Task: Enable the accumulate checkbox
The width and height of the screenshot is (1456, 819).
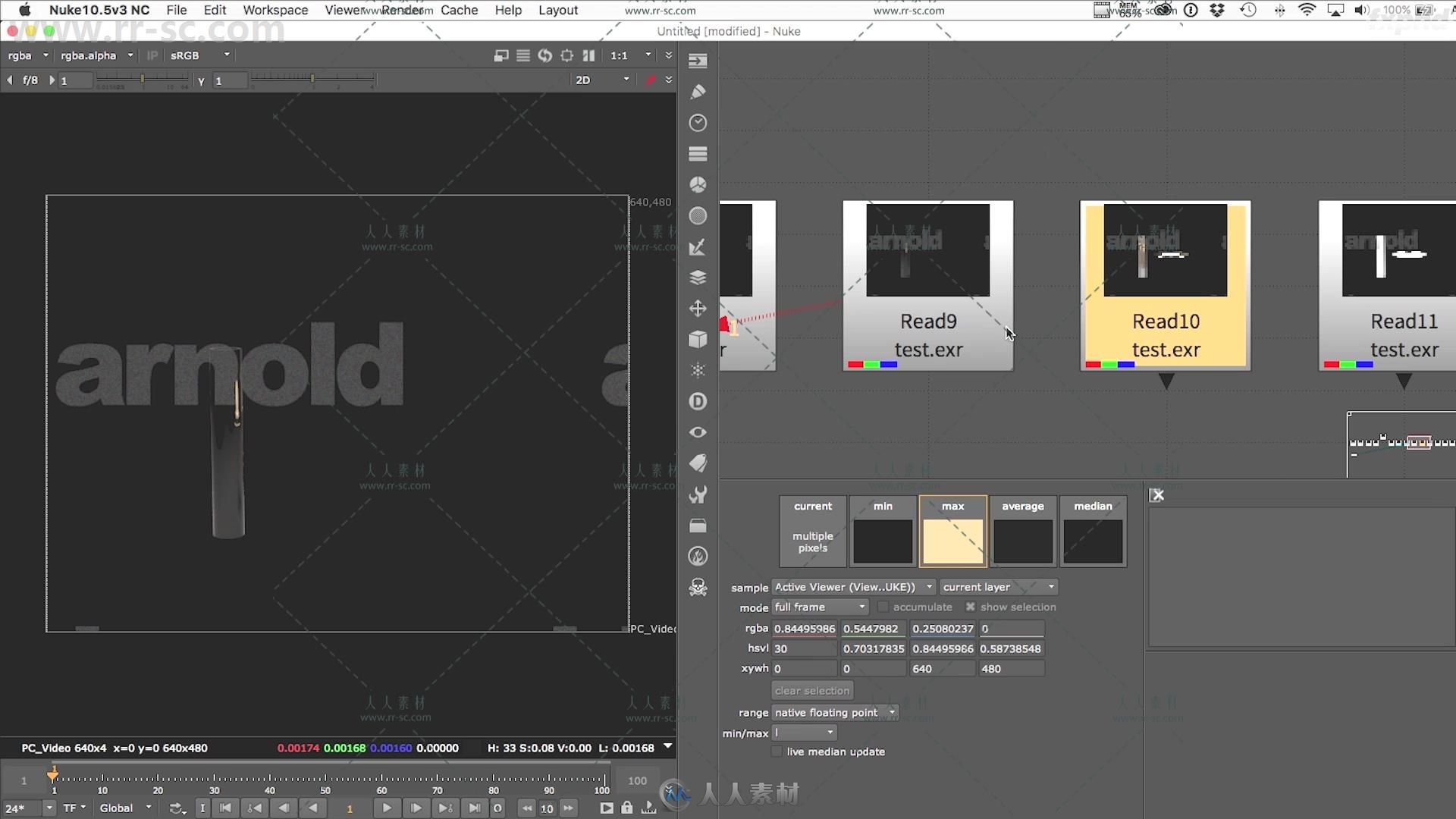Action: (x=883, y=607)
